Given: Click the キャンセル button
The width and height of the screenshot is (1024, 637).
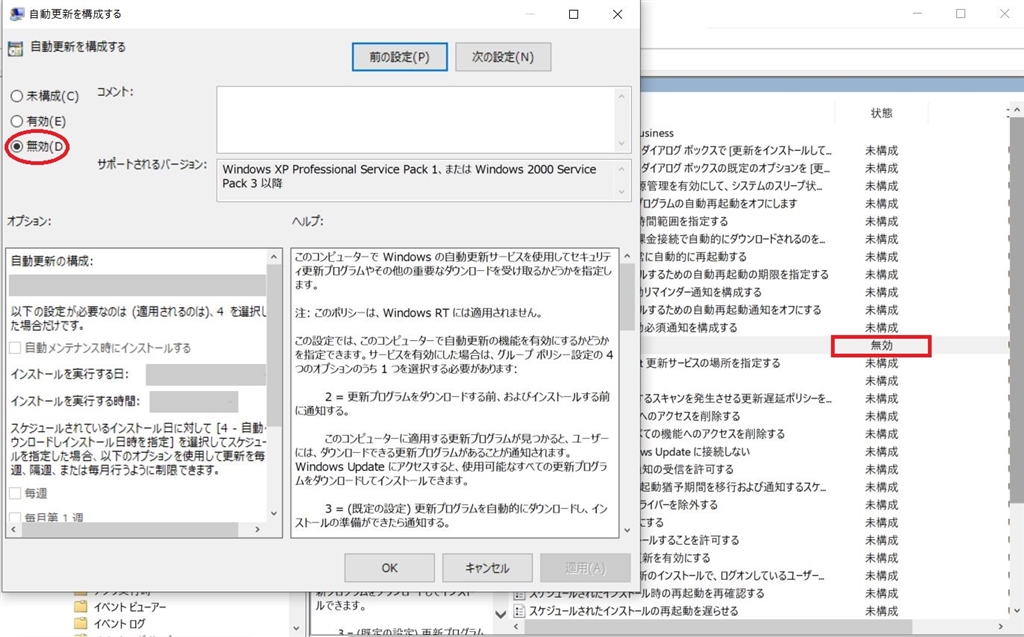Looking at the screenshot, I should 487,568.
